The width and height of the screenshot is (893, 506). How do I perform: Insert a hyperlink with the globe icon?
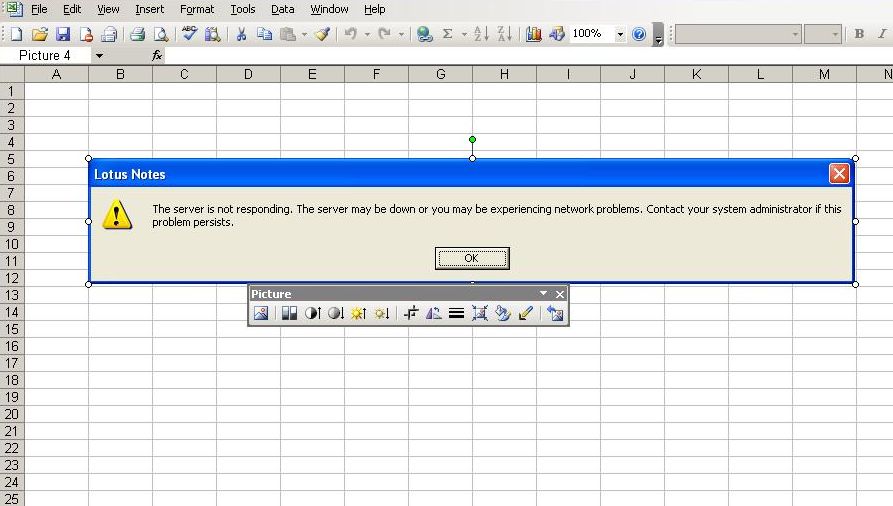pyautogui.click(x=424, y=34)
